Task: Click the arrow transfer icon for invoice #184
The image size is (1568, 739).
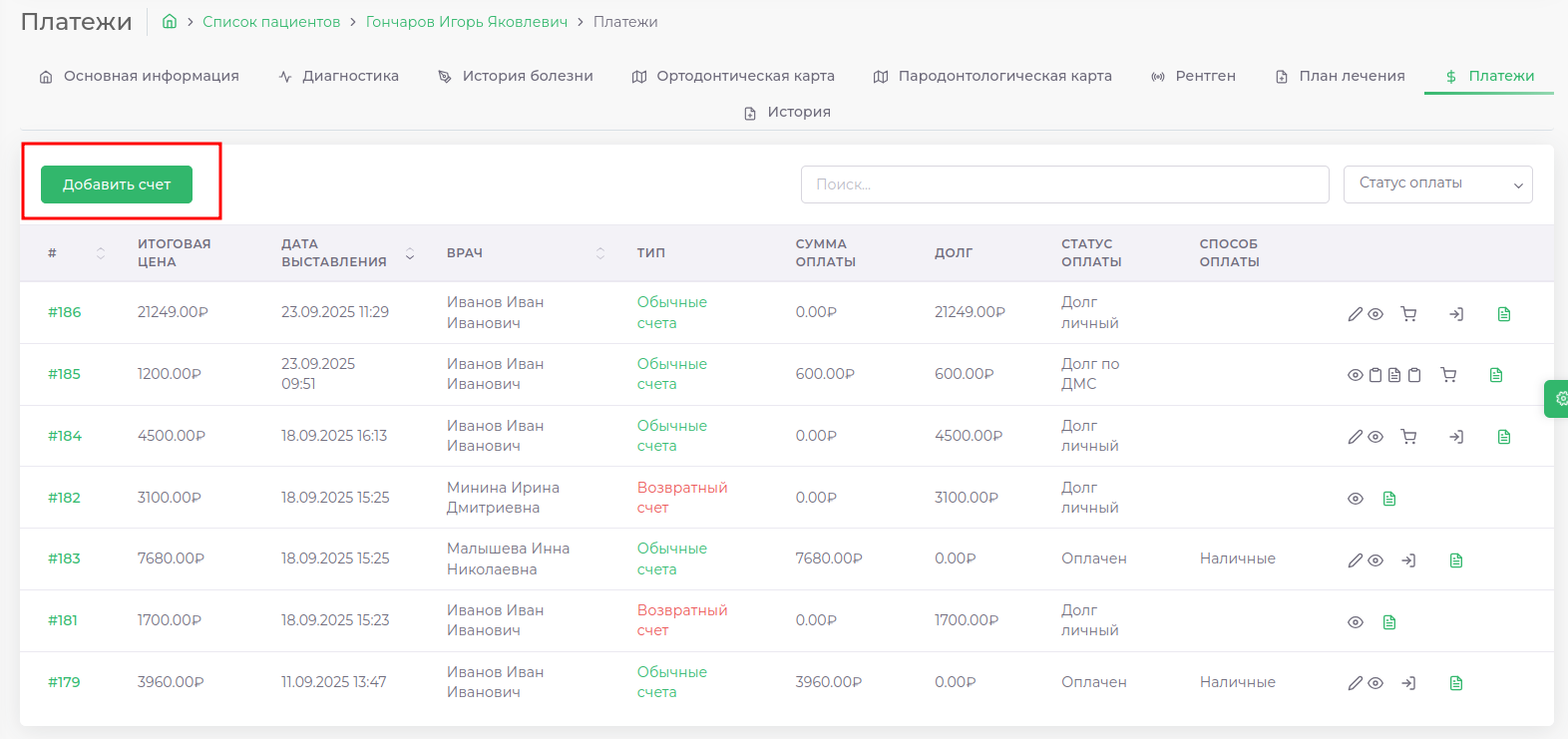Action: [x=1456, y=437]
